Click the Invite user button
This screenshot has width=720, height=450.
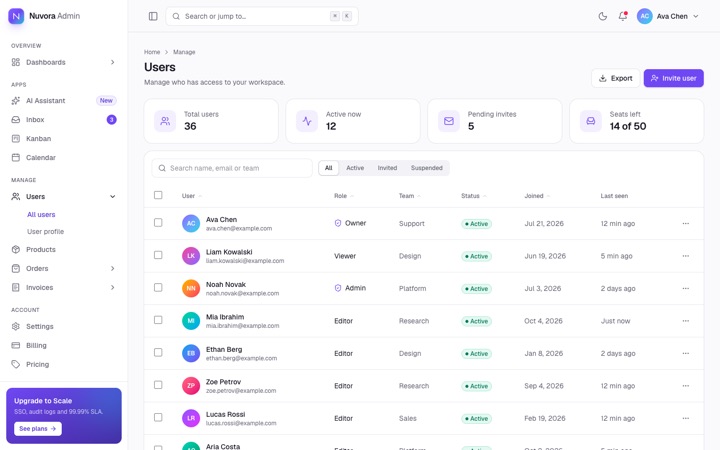(x=674, y=78)
